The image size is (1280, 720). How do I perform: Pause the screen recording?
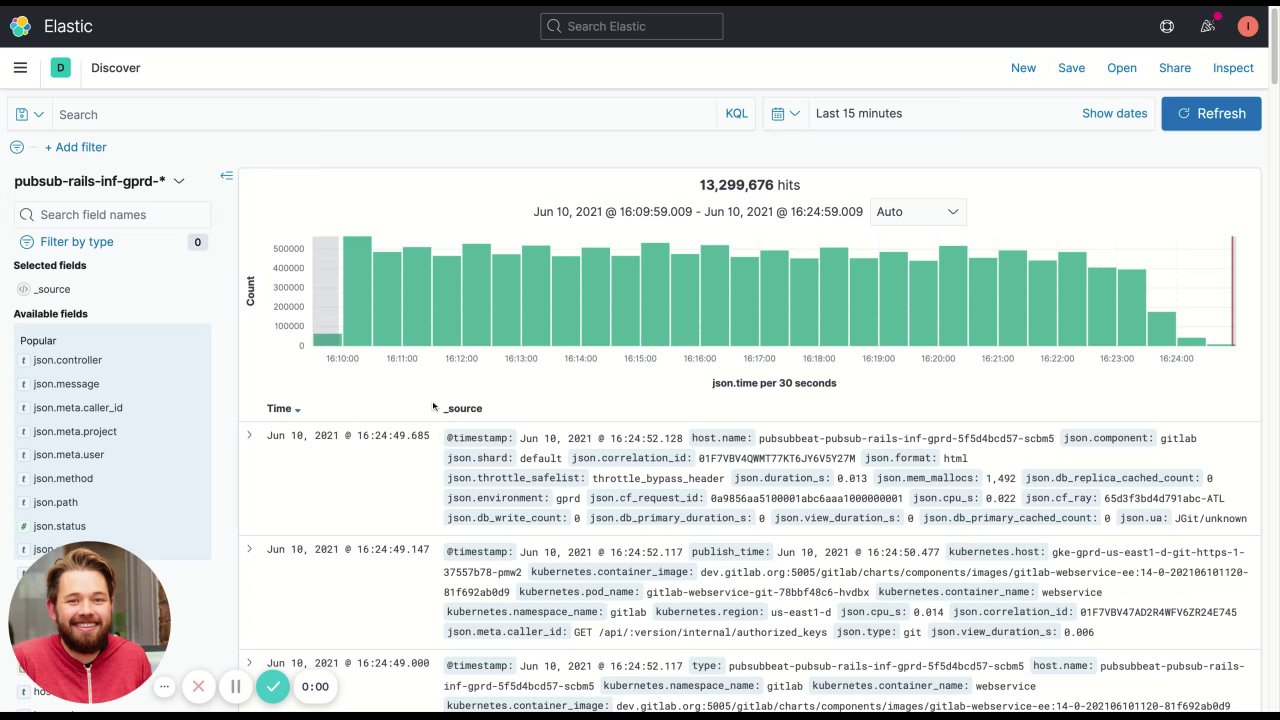236,686
